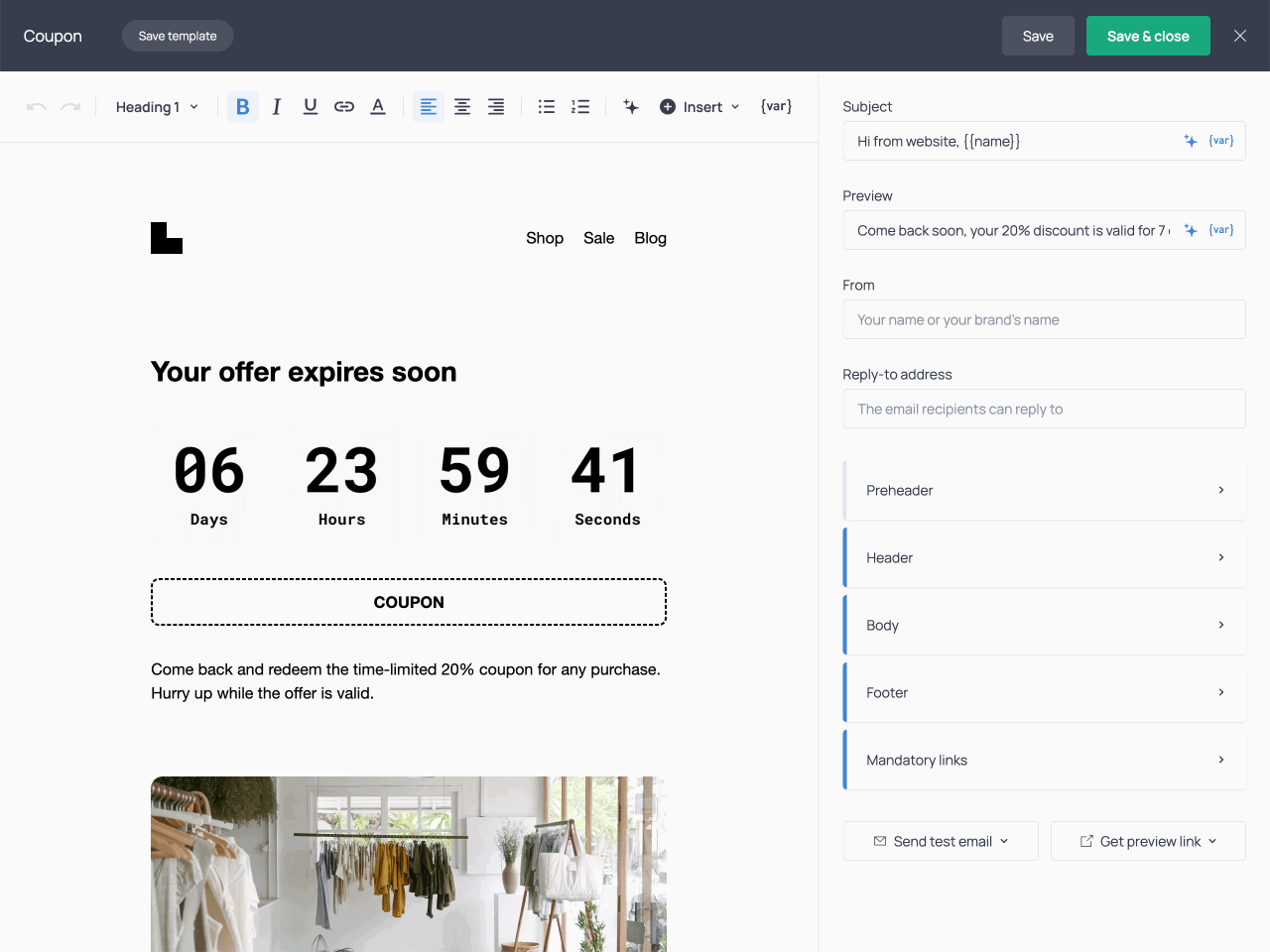Click the From input field
Image resolution: width=1270 pixels, height=952 pixels.
tap(1044, 319)
